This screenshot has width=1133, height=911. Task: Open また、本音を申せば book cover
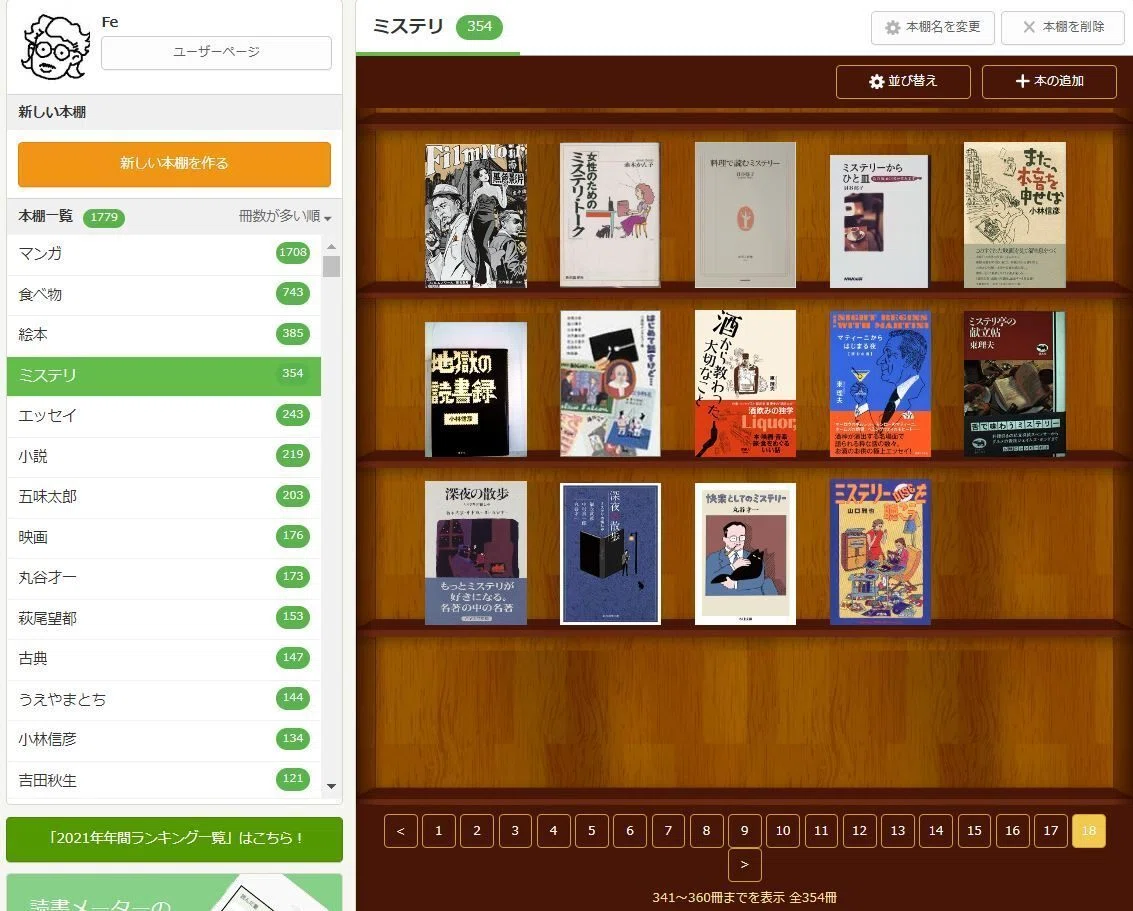1014,215
